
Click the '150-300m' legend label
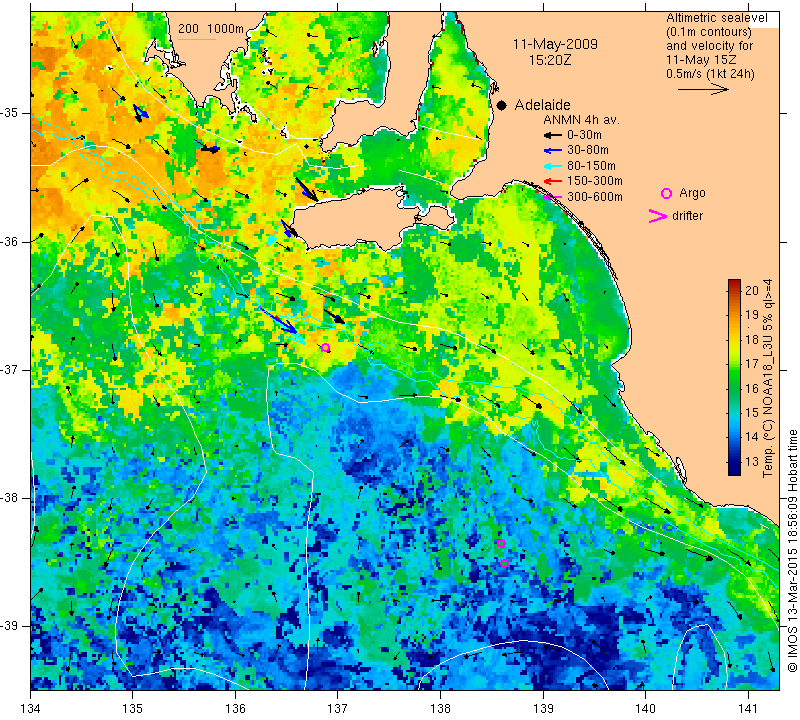[595, 181]
